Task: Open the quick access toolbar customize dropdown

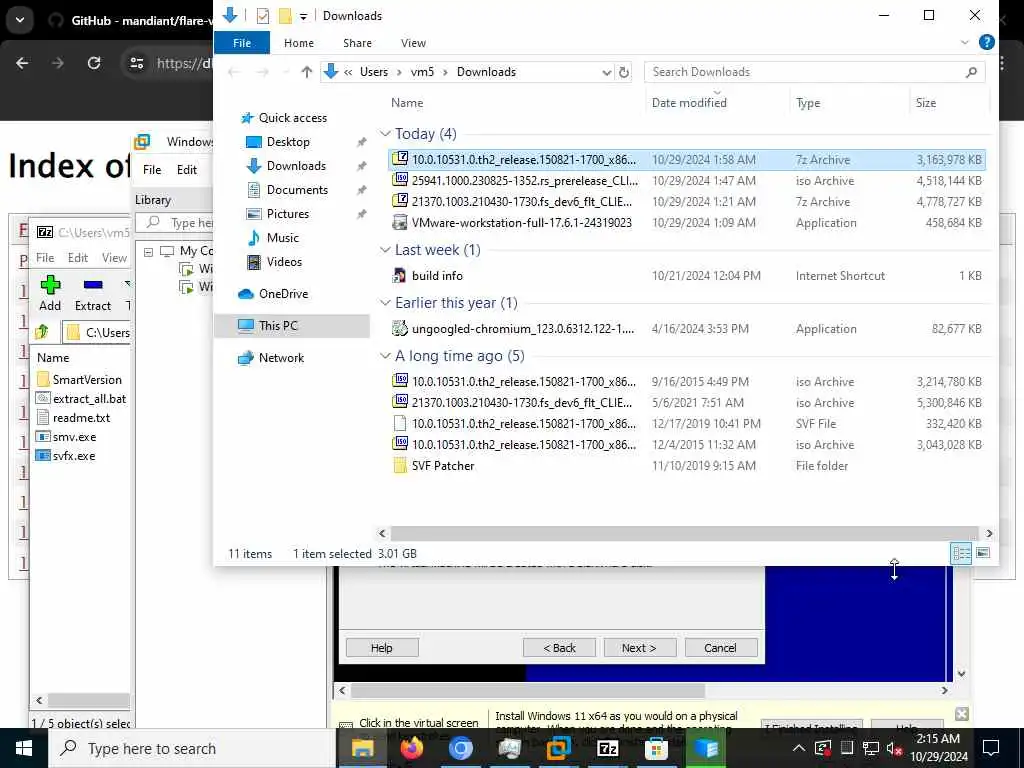Action: click(304, 16)
